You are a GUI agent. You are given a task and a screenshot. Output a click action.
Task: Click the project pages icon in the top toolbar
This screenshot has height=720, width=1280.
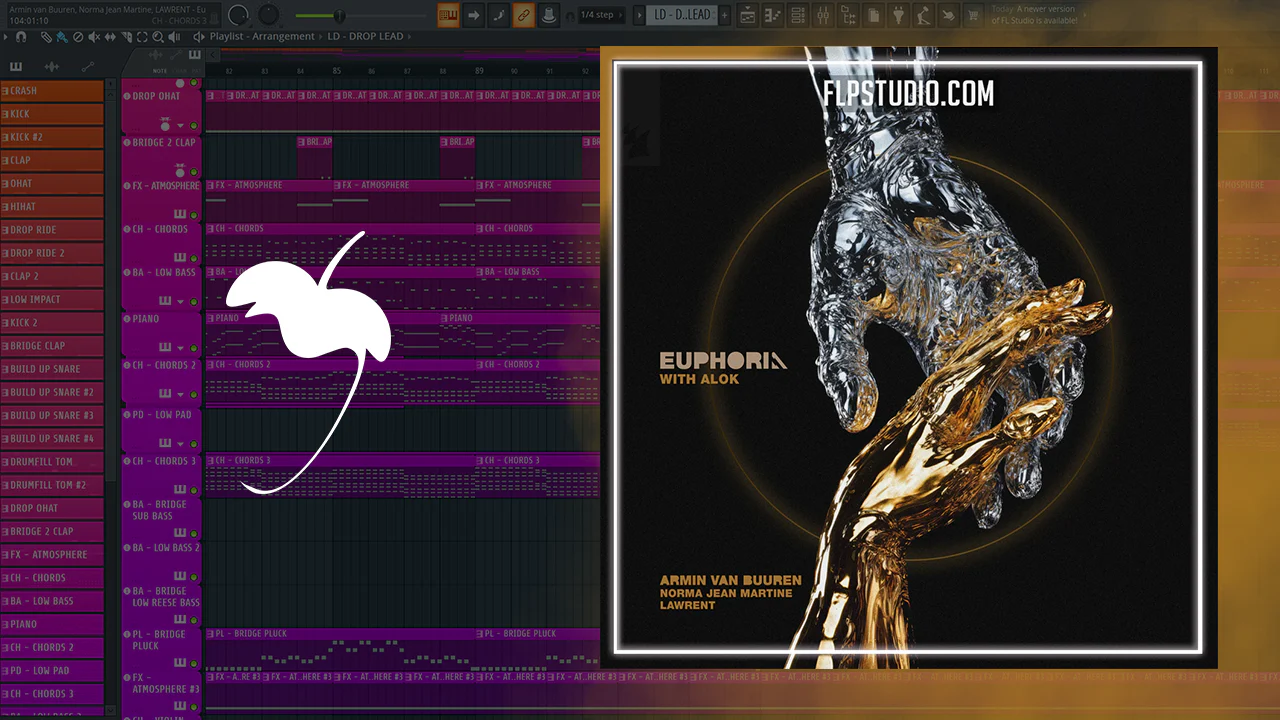coord(874,15)
